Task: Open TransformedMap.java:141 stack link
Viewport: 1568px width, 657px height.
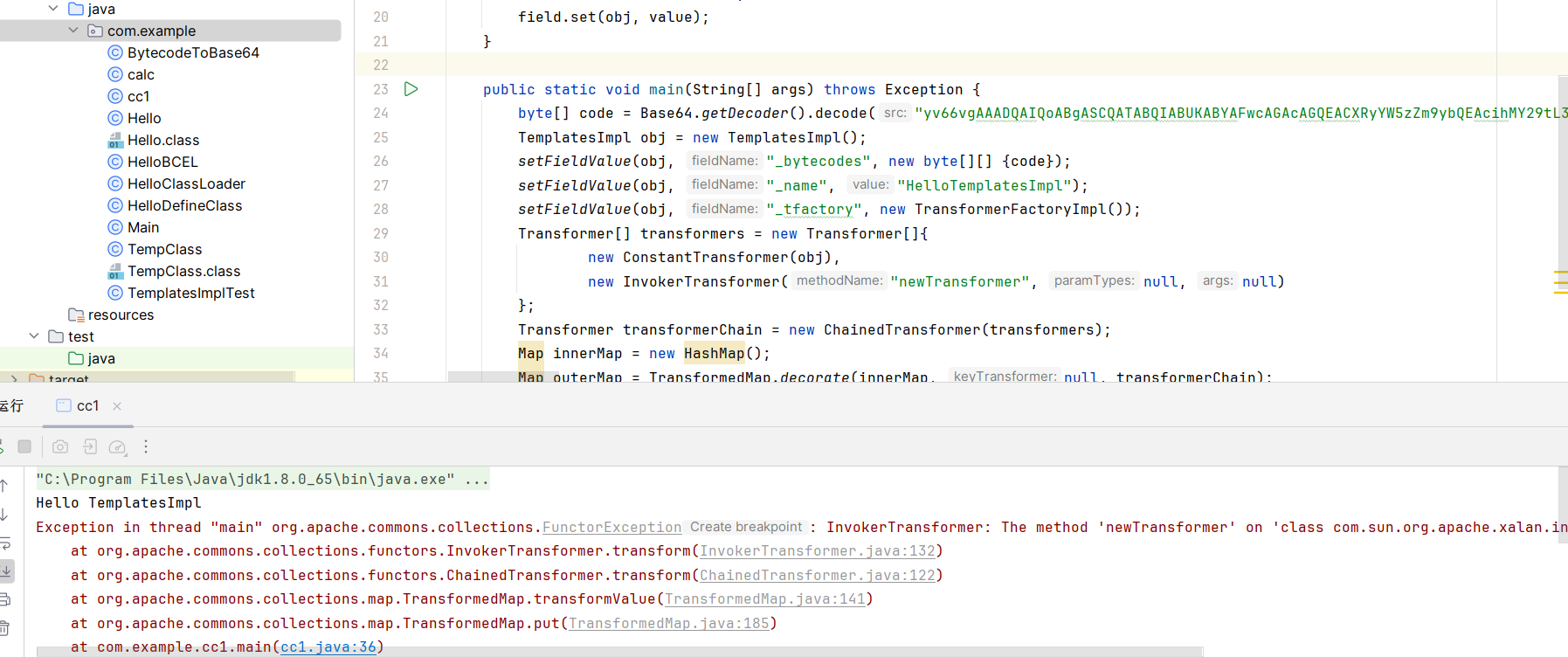Action: (x=765, y=599)
